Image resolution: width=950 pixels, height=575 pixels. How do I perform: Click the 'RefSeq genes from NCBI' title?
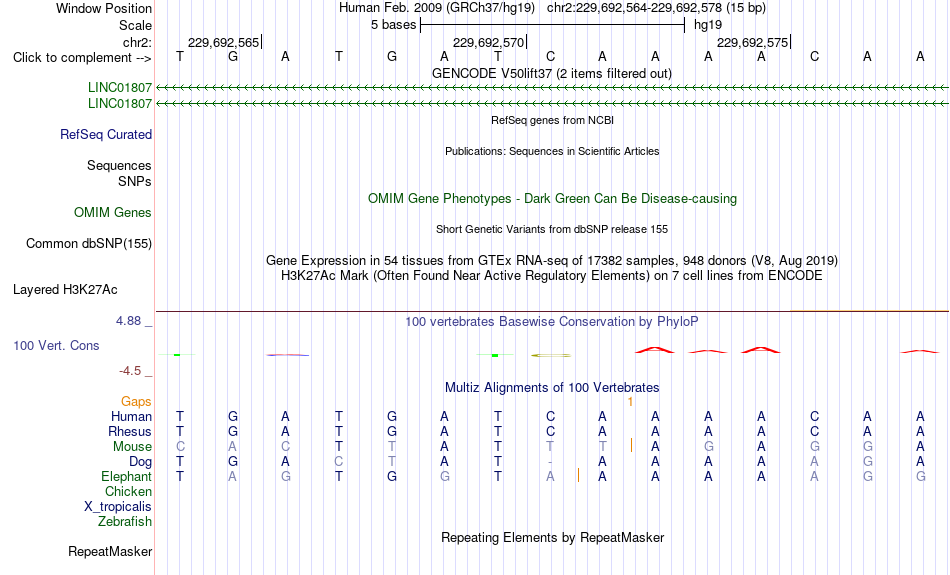click(x=552, y=120)
